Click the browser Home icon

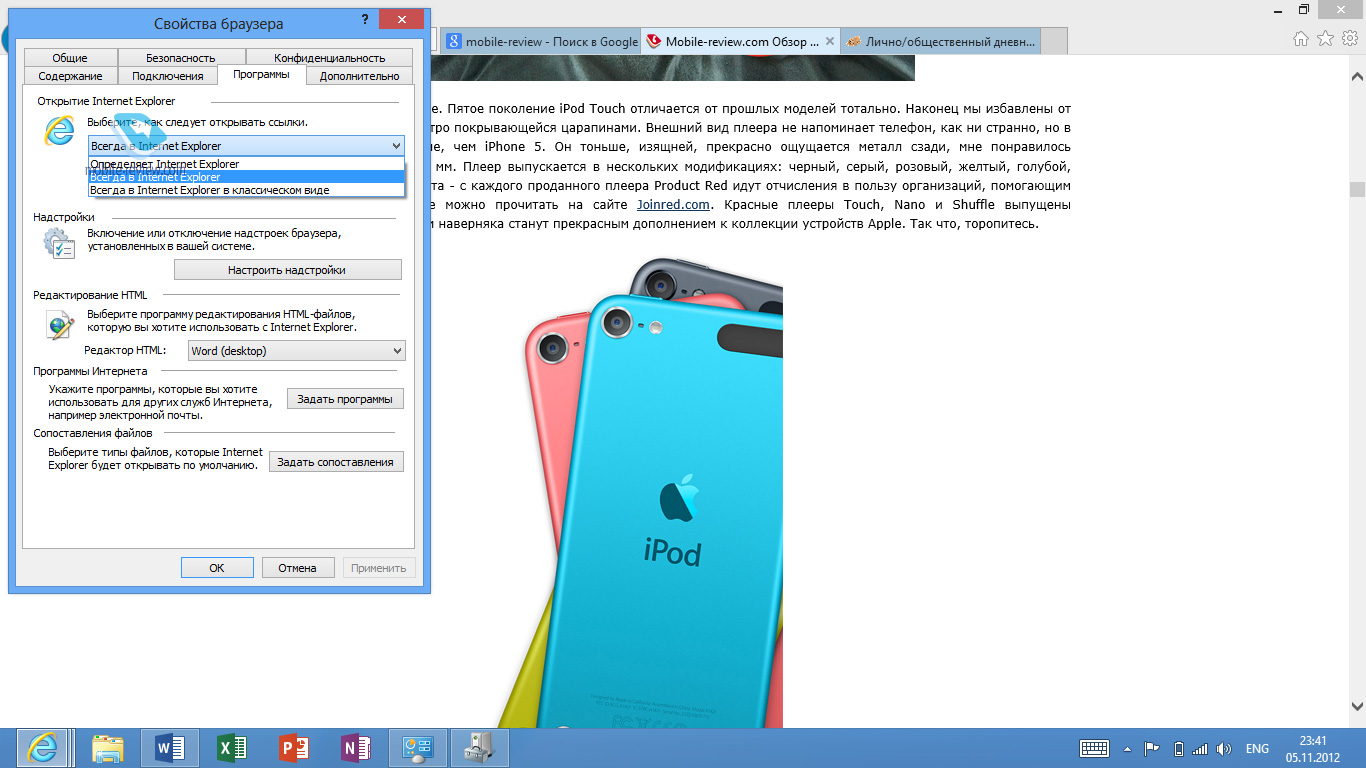(1301, 39)
